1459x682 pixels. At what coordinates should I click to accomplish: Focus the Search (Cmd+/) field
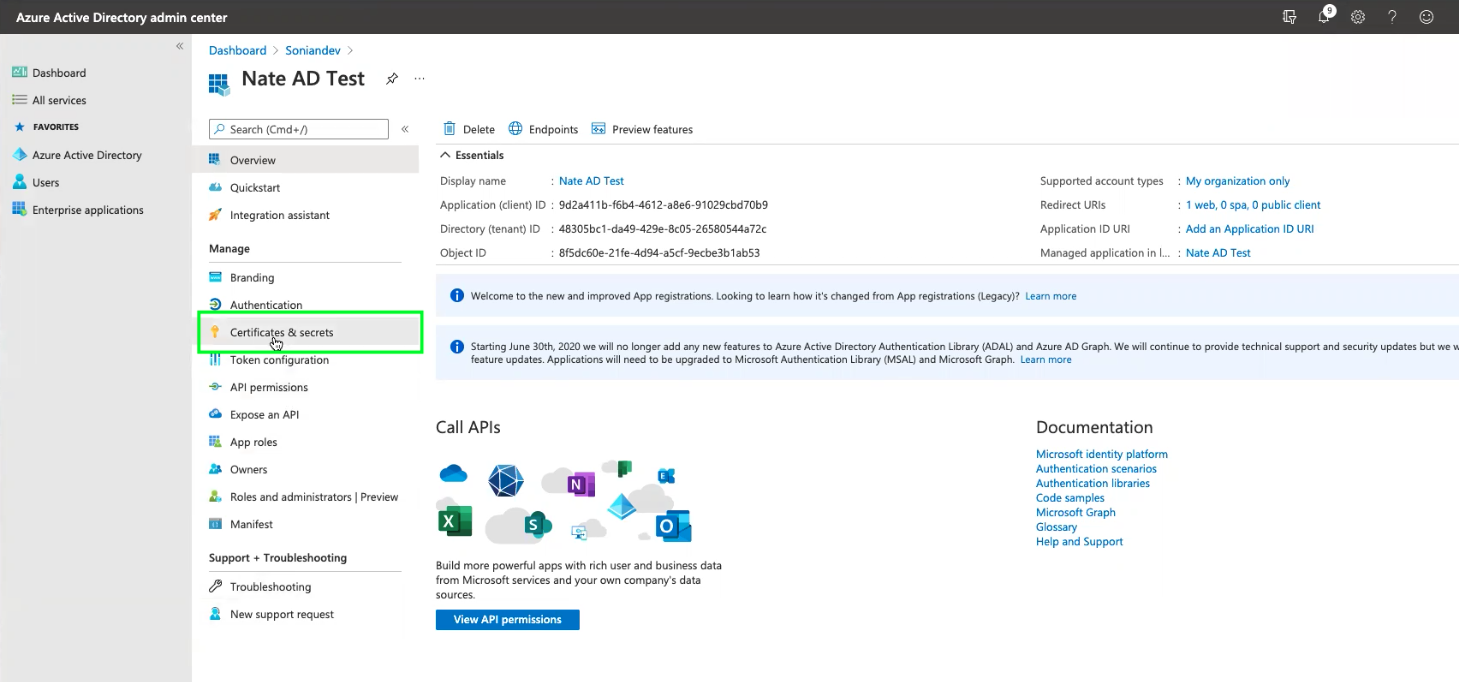(298, 129)
